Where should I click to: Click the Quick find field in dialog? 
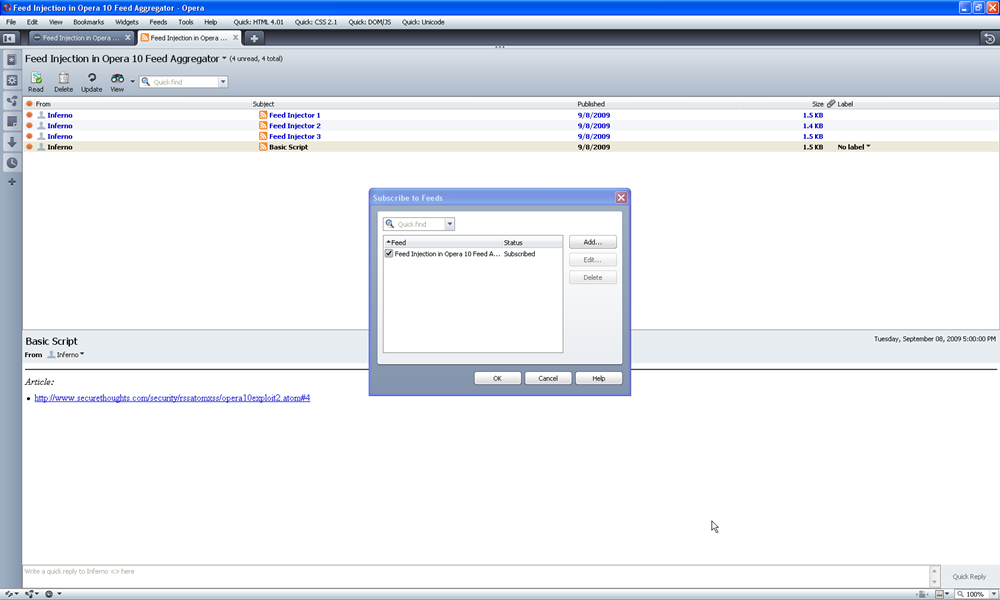coord(420,224)
